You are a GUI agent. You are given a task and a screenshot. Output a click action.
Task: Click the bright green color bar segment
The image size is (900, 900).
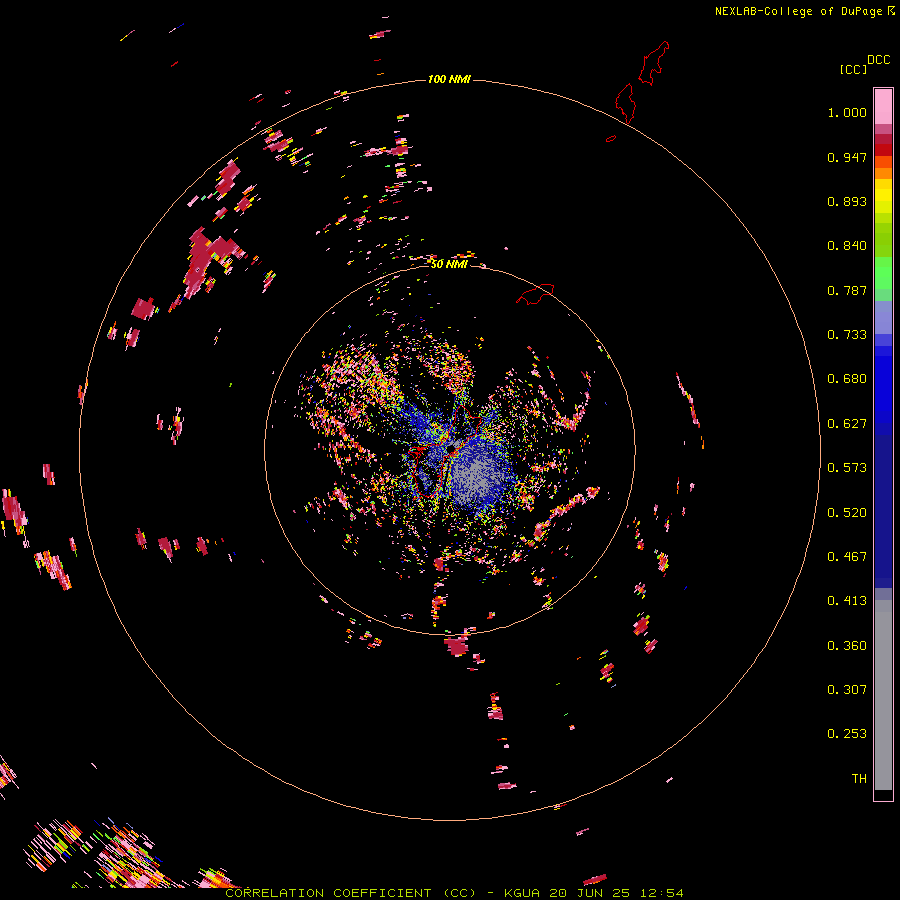[883, 273]
